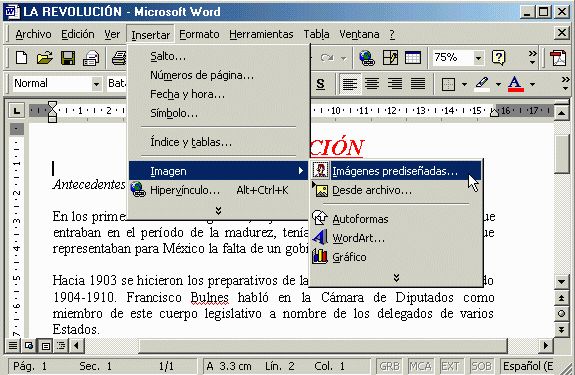Open the Archivo menu
Image resolution: width=575 pixels, height=375 pixels.
[33, 34]
